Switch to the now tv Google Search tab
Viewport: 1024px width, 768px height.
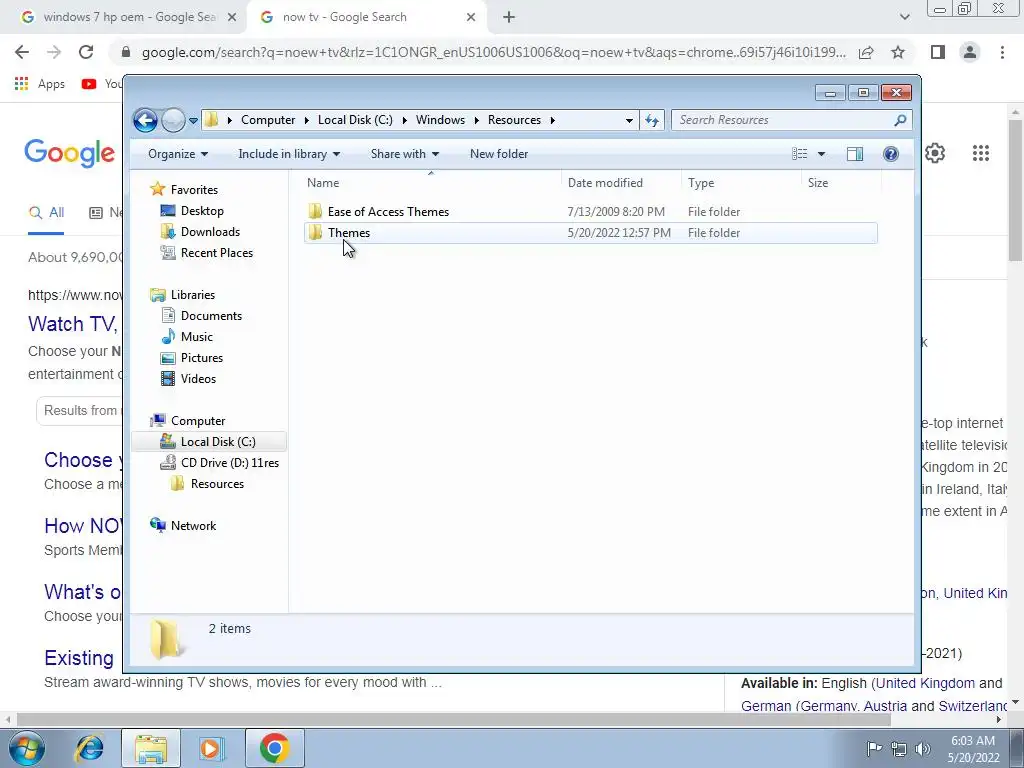(368, 18)
